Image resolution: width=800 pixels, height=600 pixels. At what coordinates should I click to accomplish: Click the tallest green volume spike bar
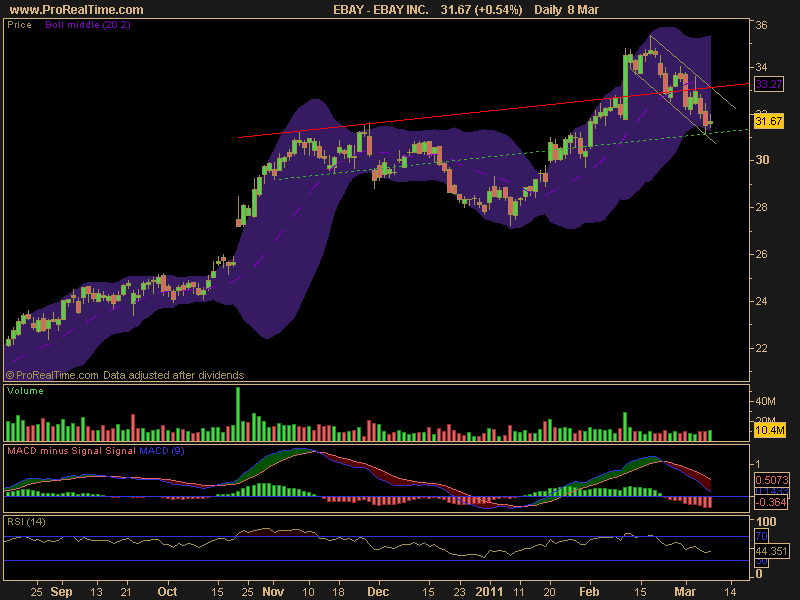pos(238,414)
